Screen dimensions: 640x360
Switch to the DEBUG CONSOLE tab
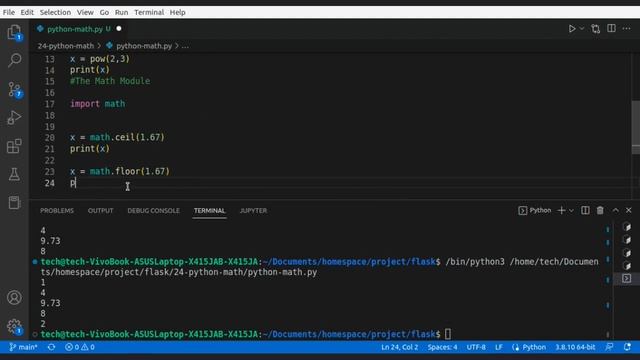[x=153, y=211]
